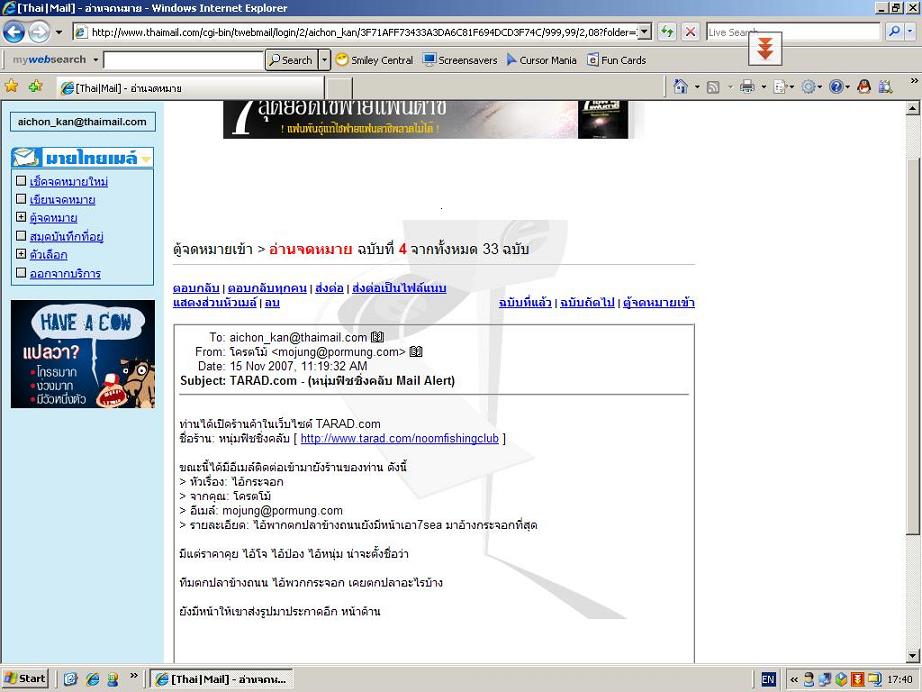Open the RSS feeds icon
The height and width of the screenshot is (692, 922).
(x=713, y=88)
